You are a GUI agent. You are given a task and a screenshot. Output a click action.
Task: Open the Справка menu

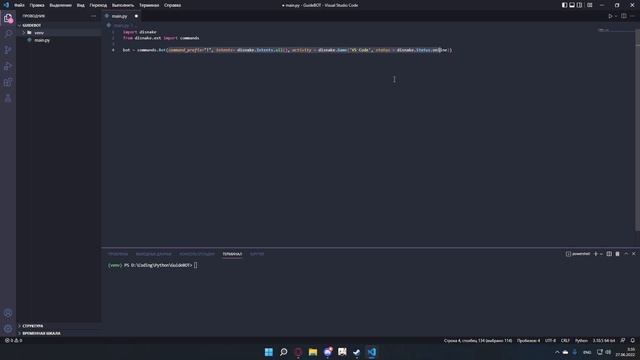(x=172, y=5)
